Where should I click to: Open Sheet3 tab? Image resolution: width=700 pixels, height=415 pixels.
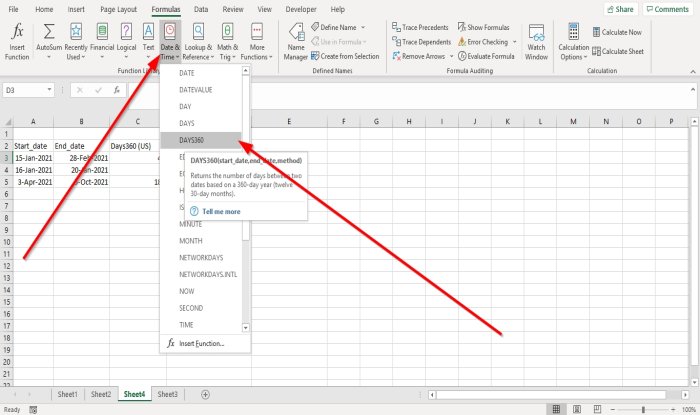(x=167, y=394)
